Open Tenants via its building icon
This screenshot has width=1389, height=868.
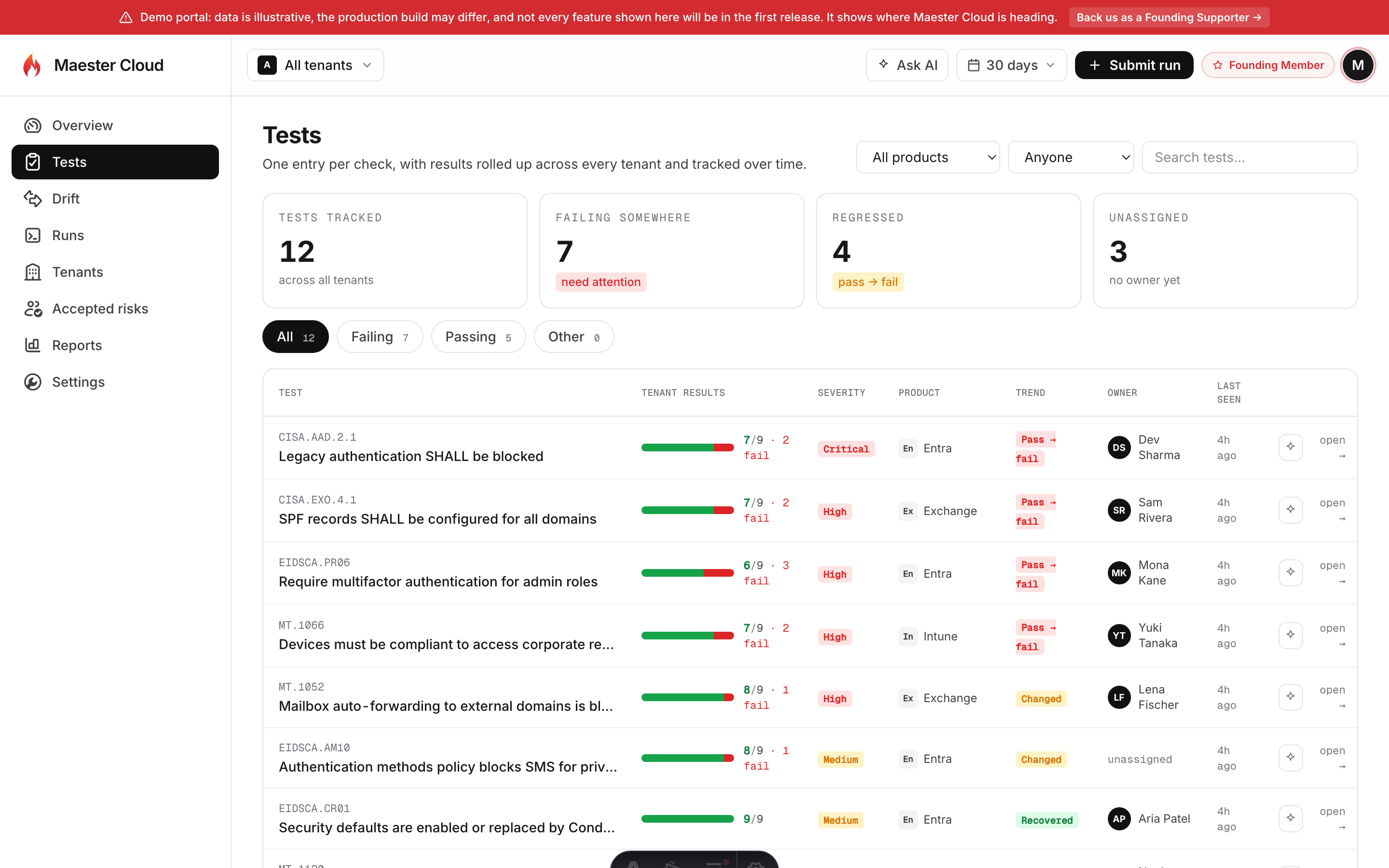coord(33,272)
